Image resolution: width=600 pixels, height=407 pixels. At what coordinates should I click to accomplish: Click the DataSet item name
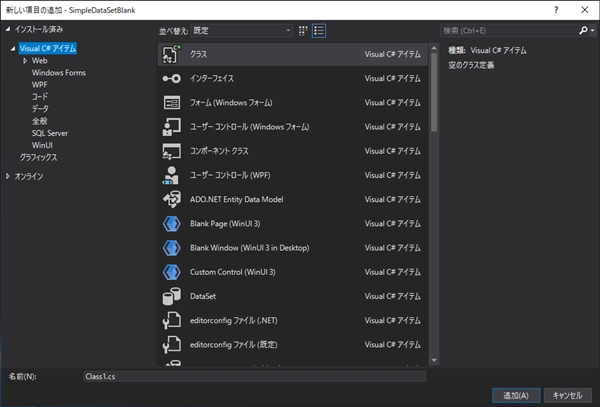click(203, 296)
